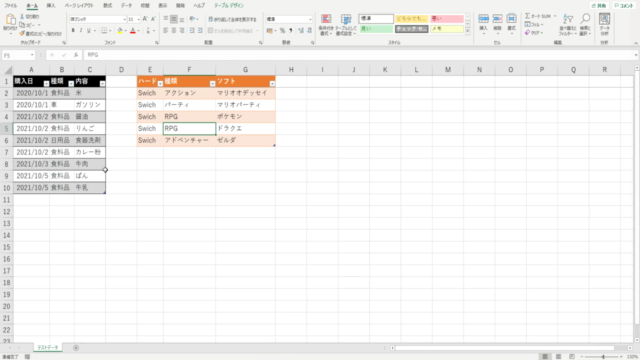Switch to the Page Layout (ページレイアウト) tab
640x360 pixels.
(x=79, y=5)
